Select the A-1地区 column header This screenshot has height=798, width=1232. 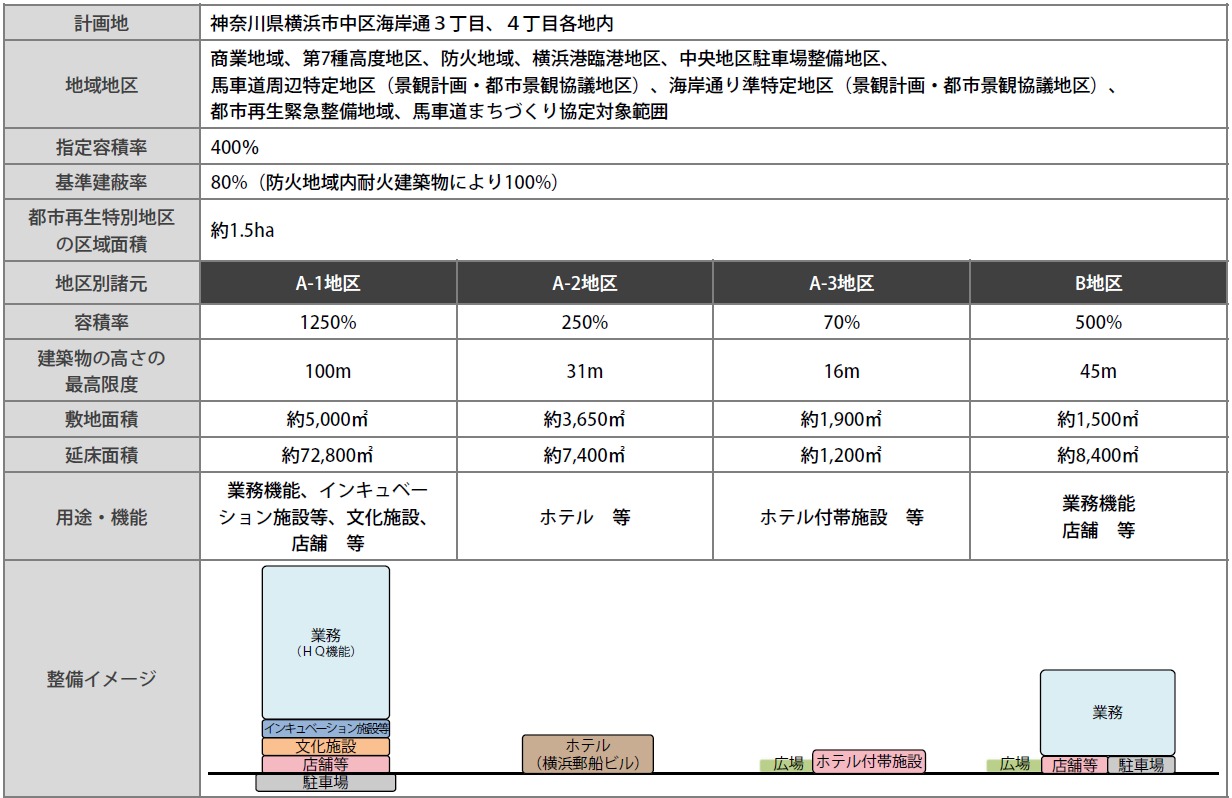coord(329,283)
